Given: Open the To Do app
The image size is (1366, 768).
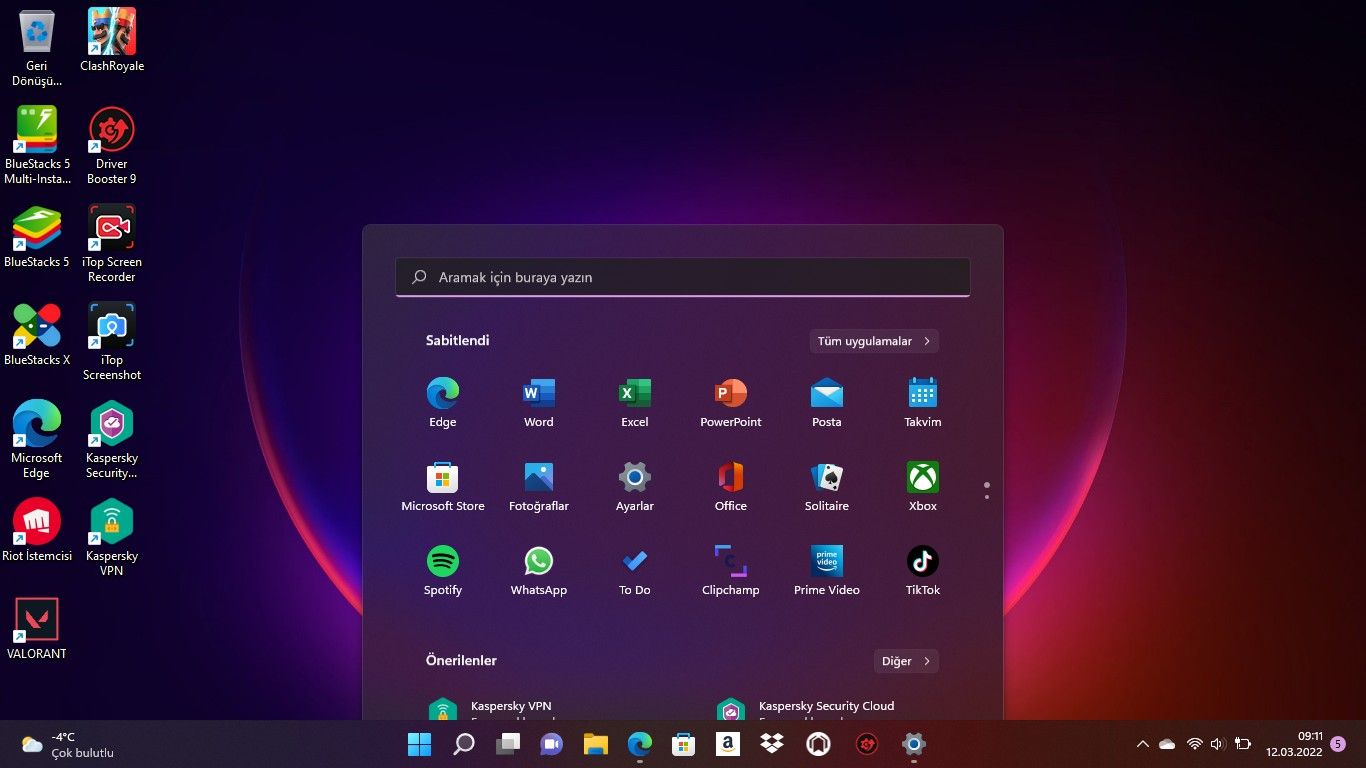Looking at the screenshot, I should point(635,570).
